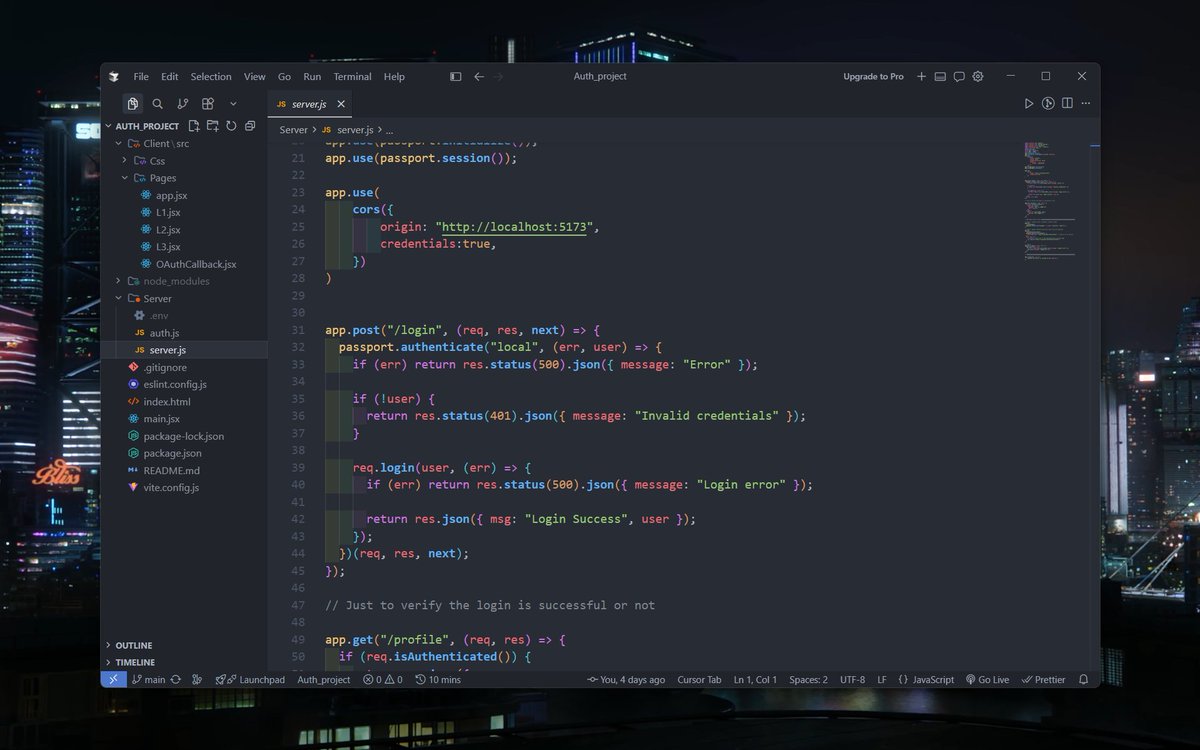Image resolution: width=1200 pixels, height=750 pixels.
Task: Click the Upgrade to Pro button
Action: 873,77
